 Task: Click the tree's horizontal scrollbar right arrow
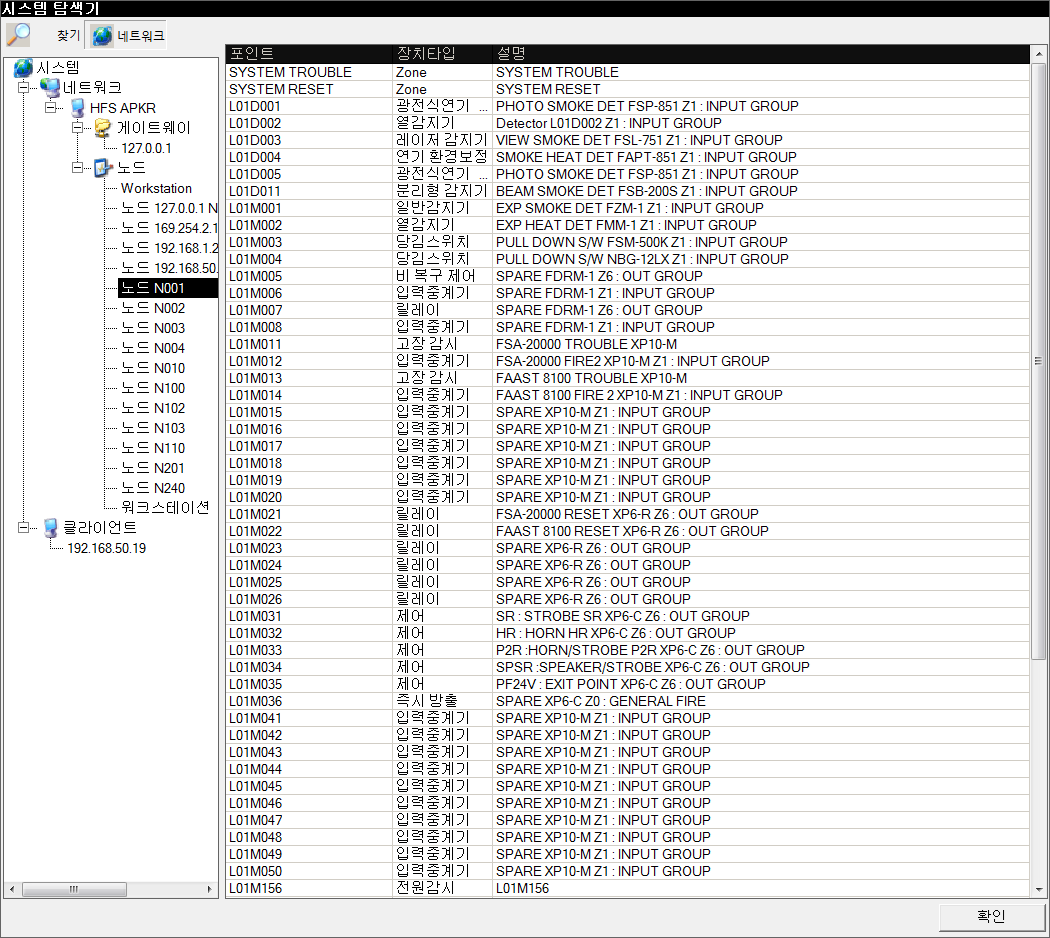point(210,889)
